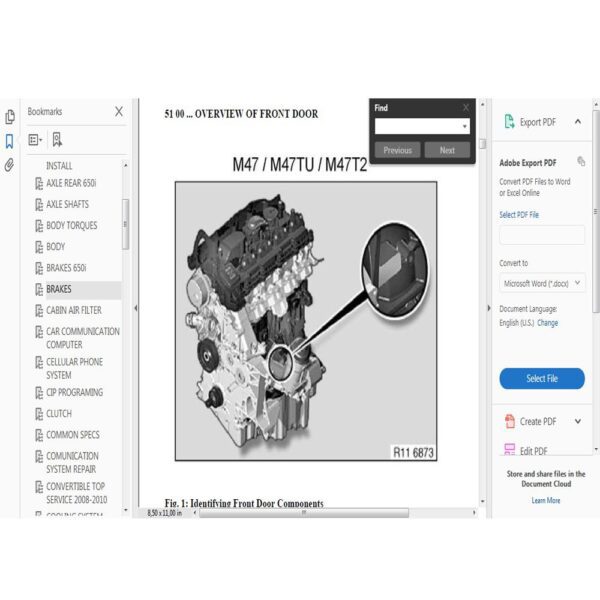The image size is (600, 600).
Task: Click the bookmarks panel scrollbar thumb
Action: click(125, 224)
